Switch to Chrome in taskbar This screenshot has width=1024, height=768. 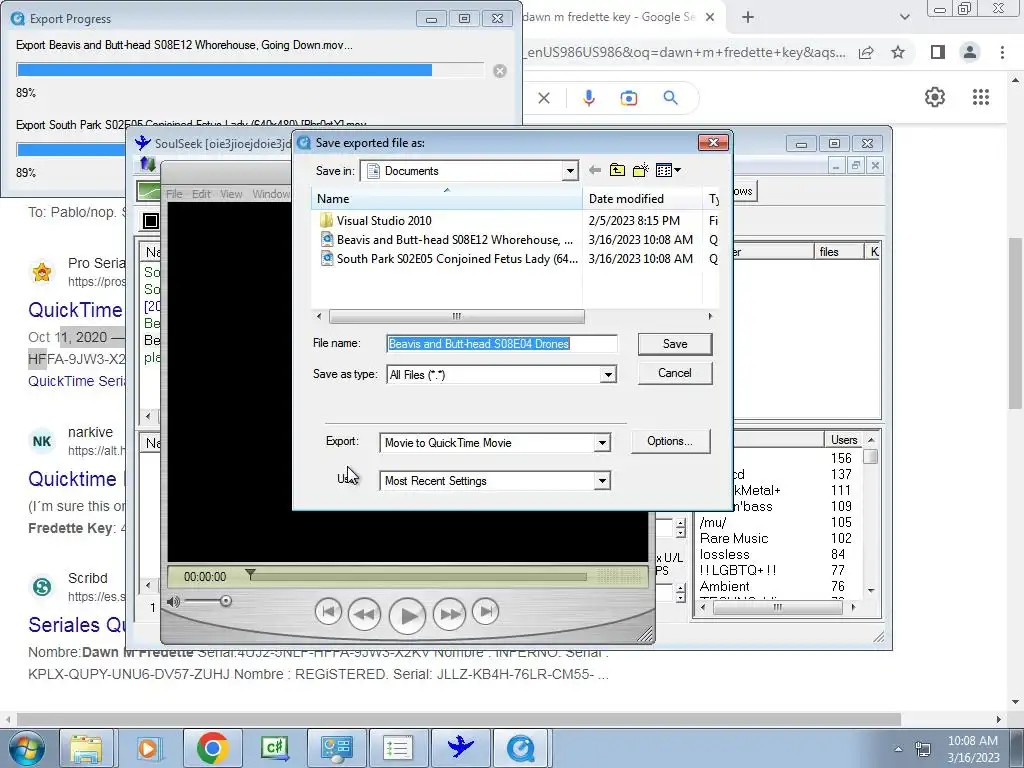point(212,748)
